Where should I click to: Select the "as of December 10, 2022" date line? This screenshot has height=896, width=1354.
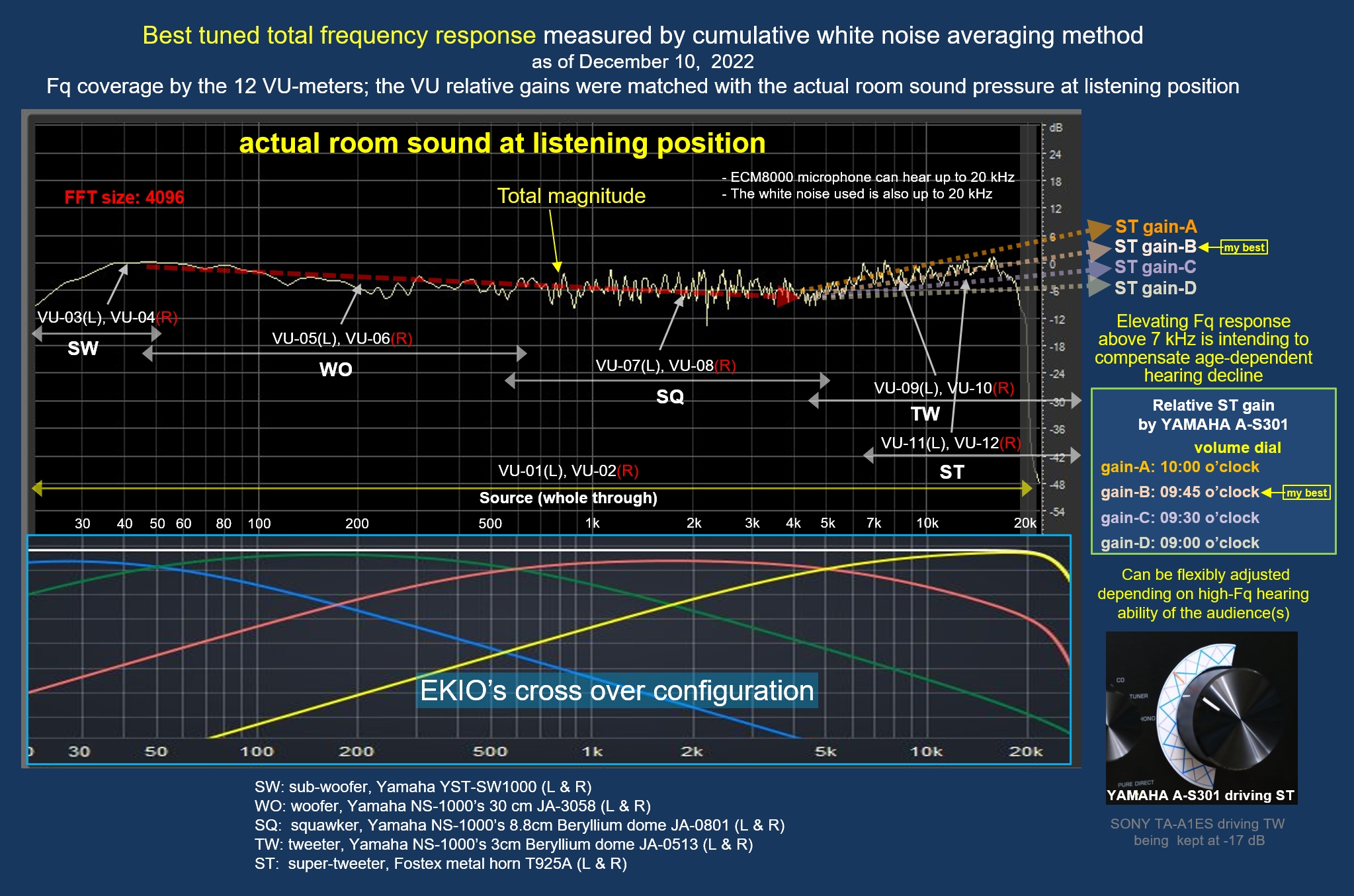[642, 61]
